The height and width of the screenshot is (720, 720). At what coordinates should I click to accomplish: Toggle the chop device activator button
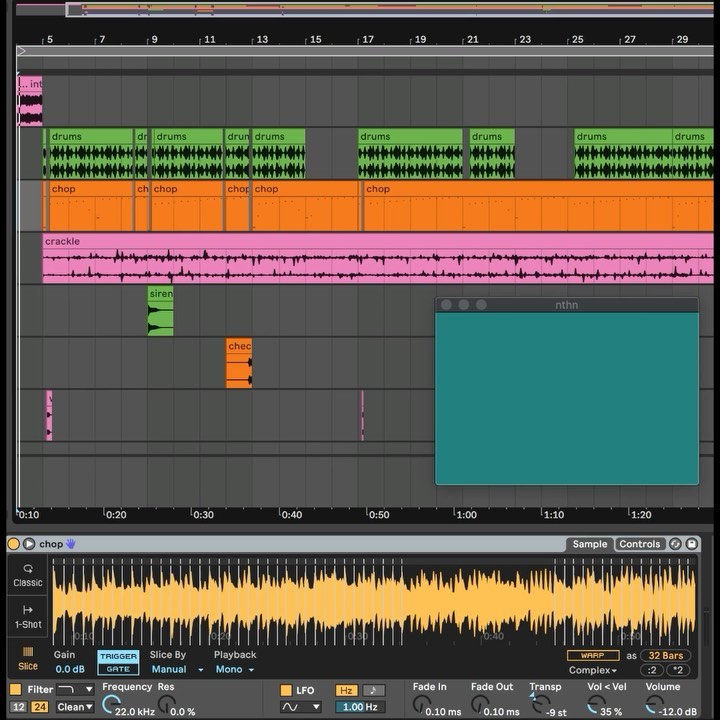point(13,544)
